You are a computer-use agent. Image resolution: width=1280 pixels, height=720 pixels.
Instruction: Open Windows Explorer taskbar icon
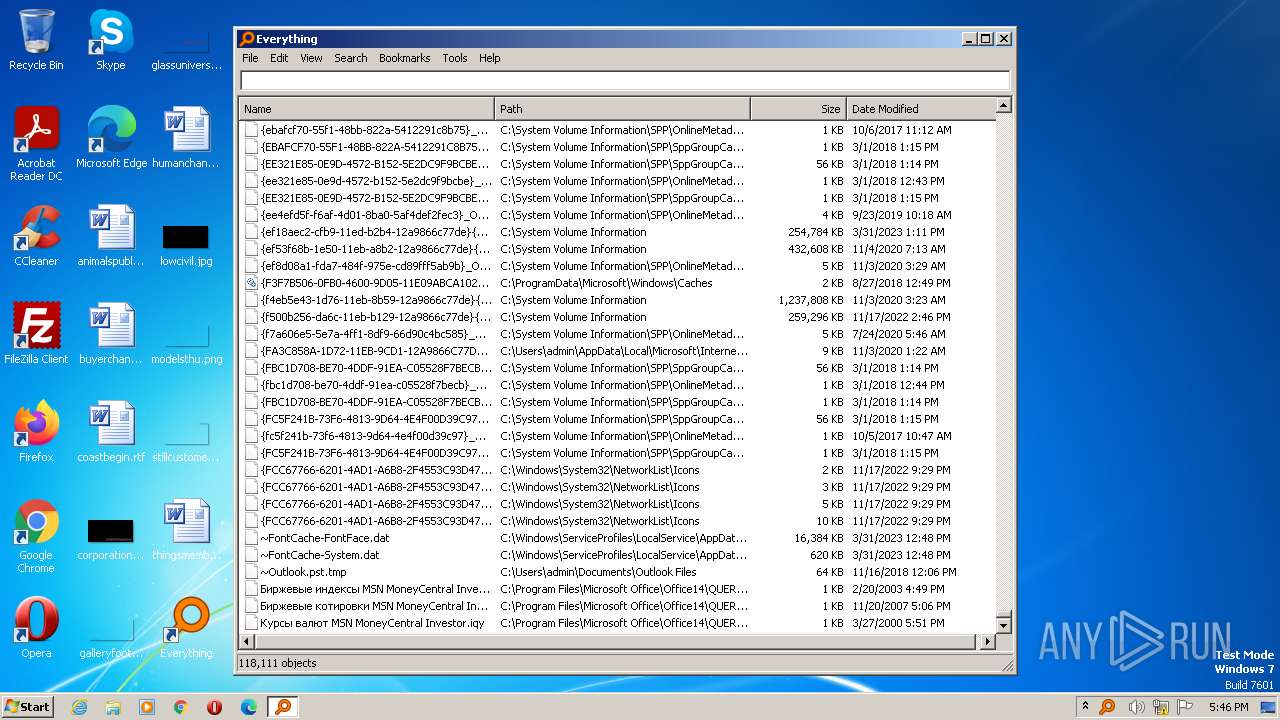tap(113, 707)
